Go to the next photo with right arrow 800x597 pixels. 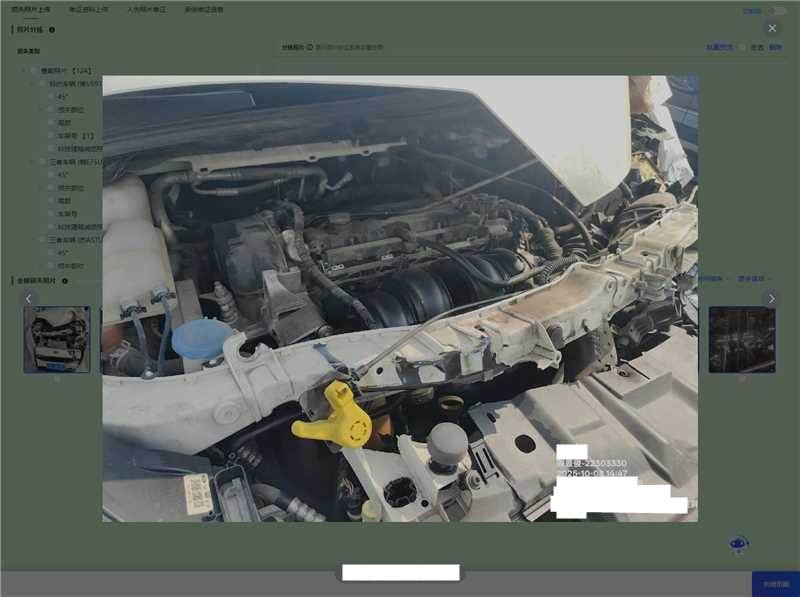pos(771,298)
